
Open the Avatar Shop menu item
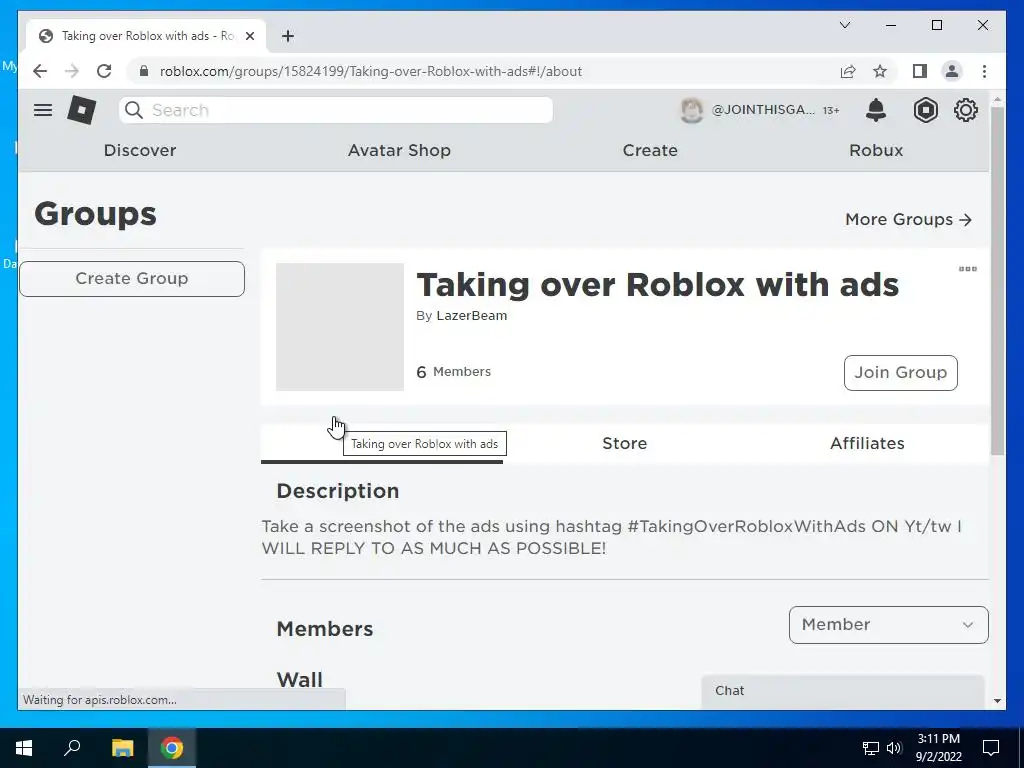tap(399, 150)
